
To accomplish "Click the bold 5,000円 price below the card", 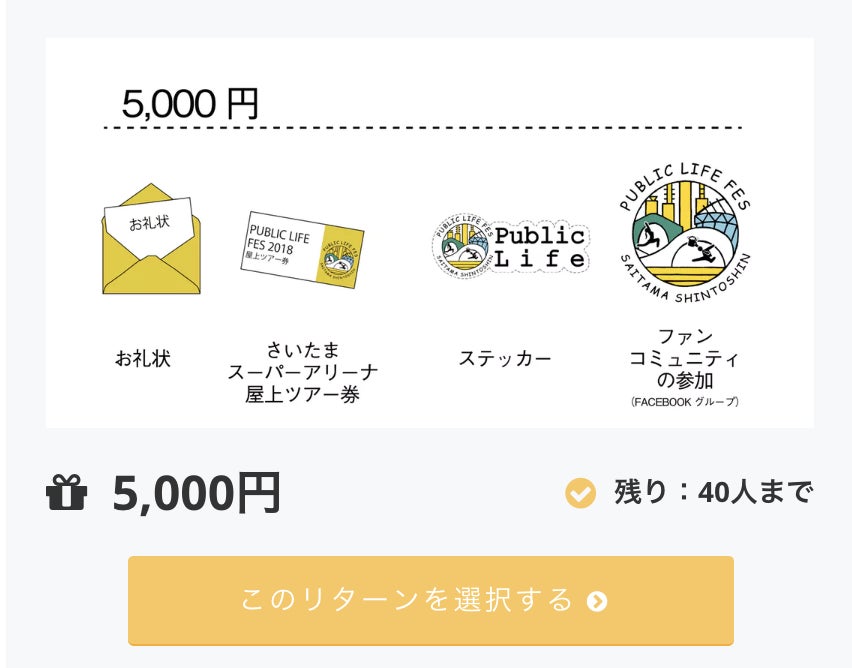I will (196, 492).
